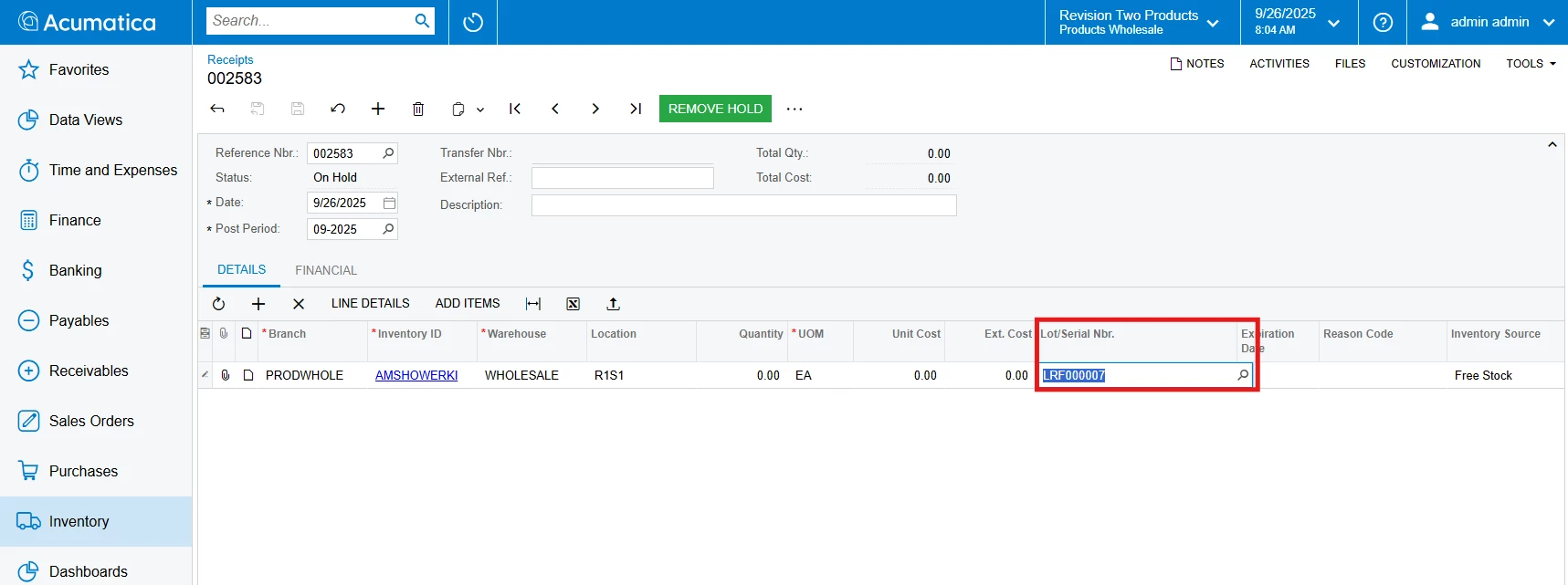
Task: Click the note icon on AMSHOWERKI row
Action: [x=248, y=375]
